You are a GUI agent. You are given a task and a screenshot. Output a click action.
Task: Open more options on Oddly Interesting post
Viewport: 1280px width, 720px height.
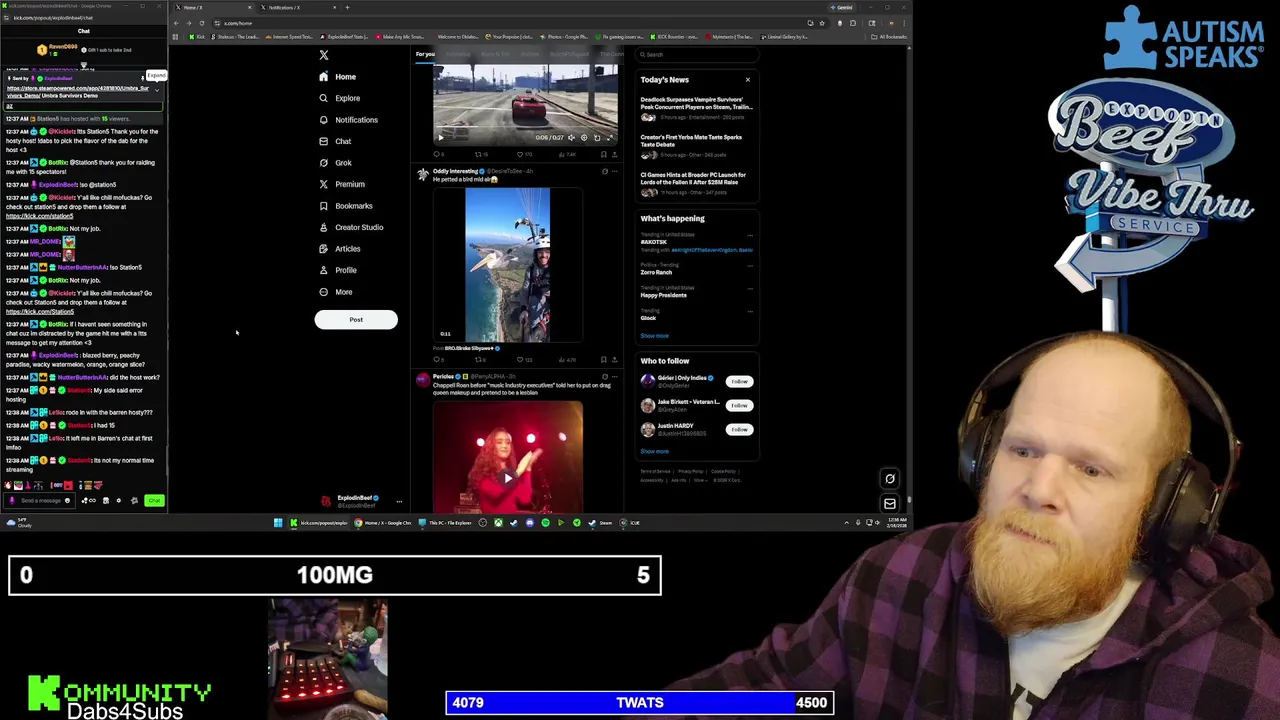tap(614, 172)
